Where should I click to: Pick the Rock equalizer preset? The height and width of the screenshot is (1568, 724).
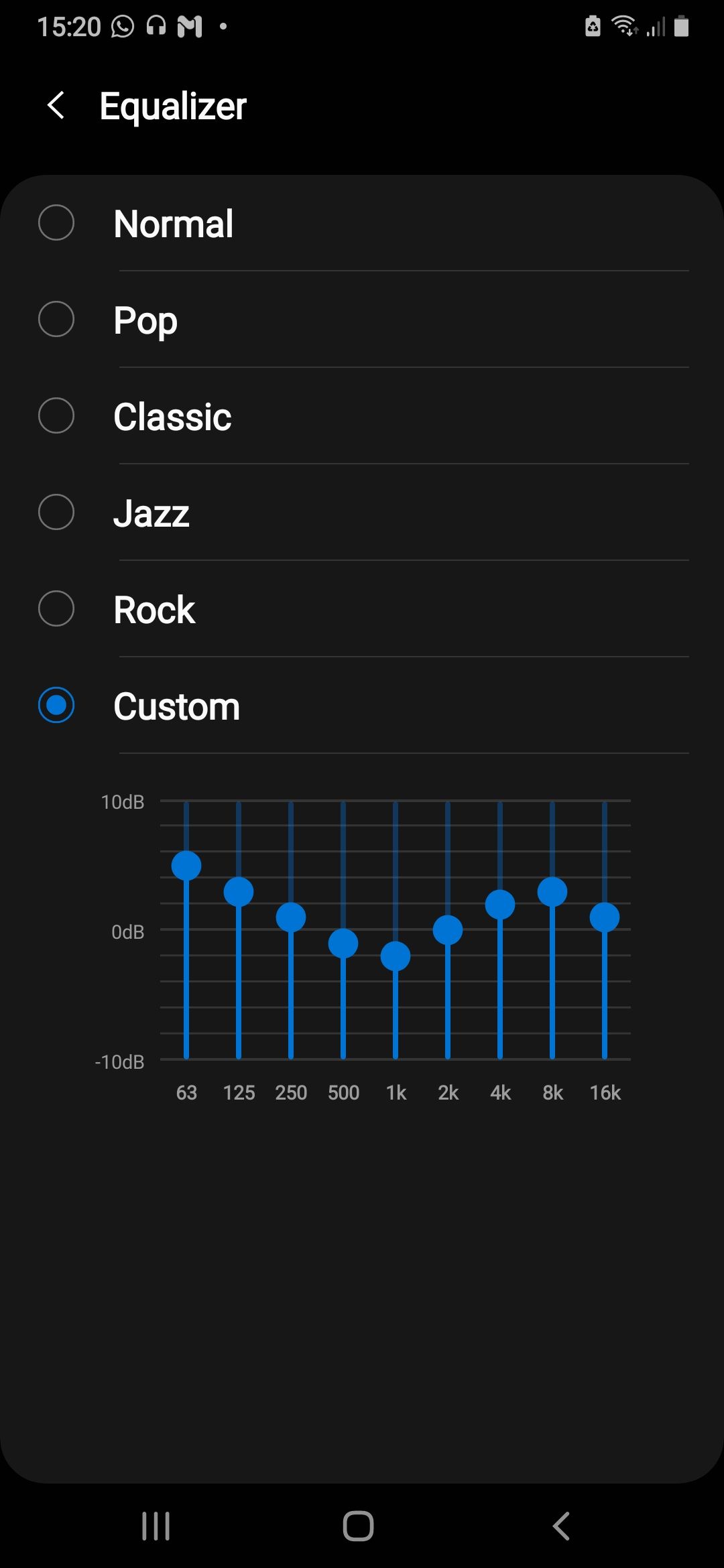pyautogui.click(x=56, y=608)
